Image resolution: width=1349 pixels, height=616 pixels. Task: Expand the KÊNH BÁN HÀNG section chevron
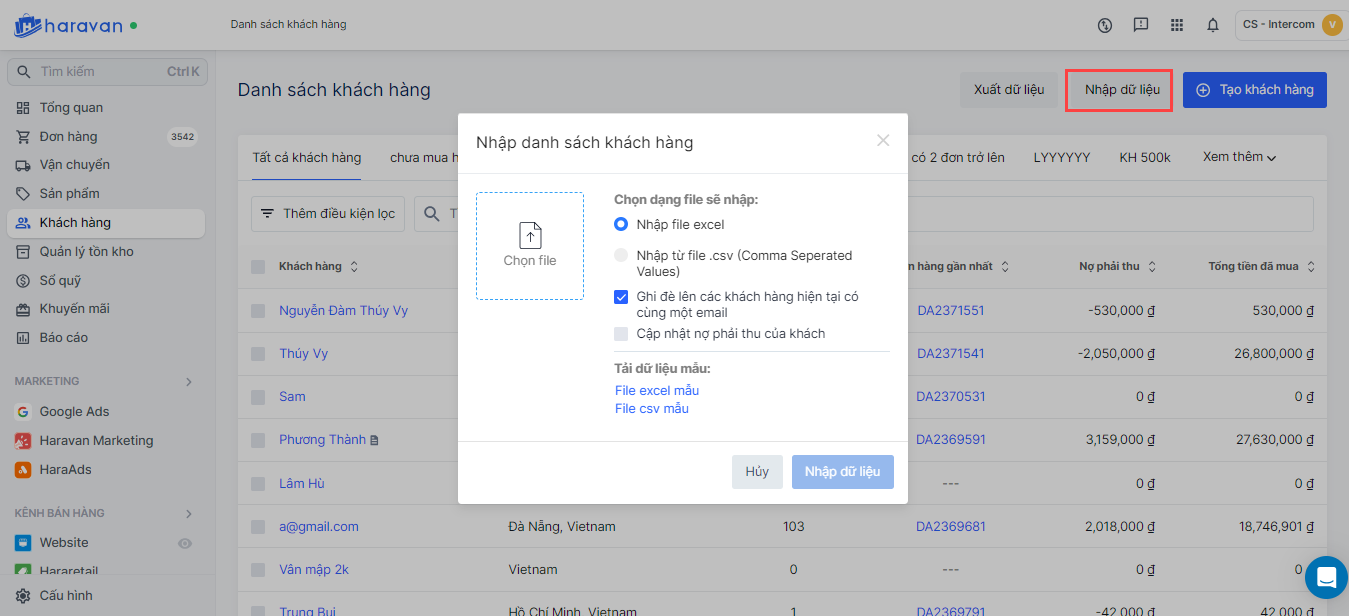[189, 513]
